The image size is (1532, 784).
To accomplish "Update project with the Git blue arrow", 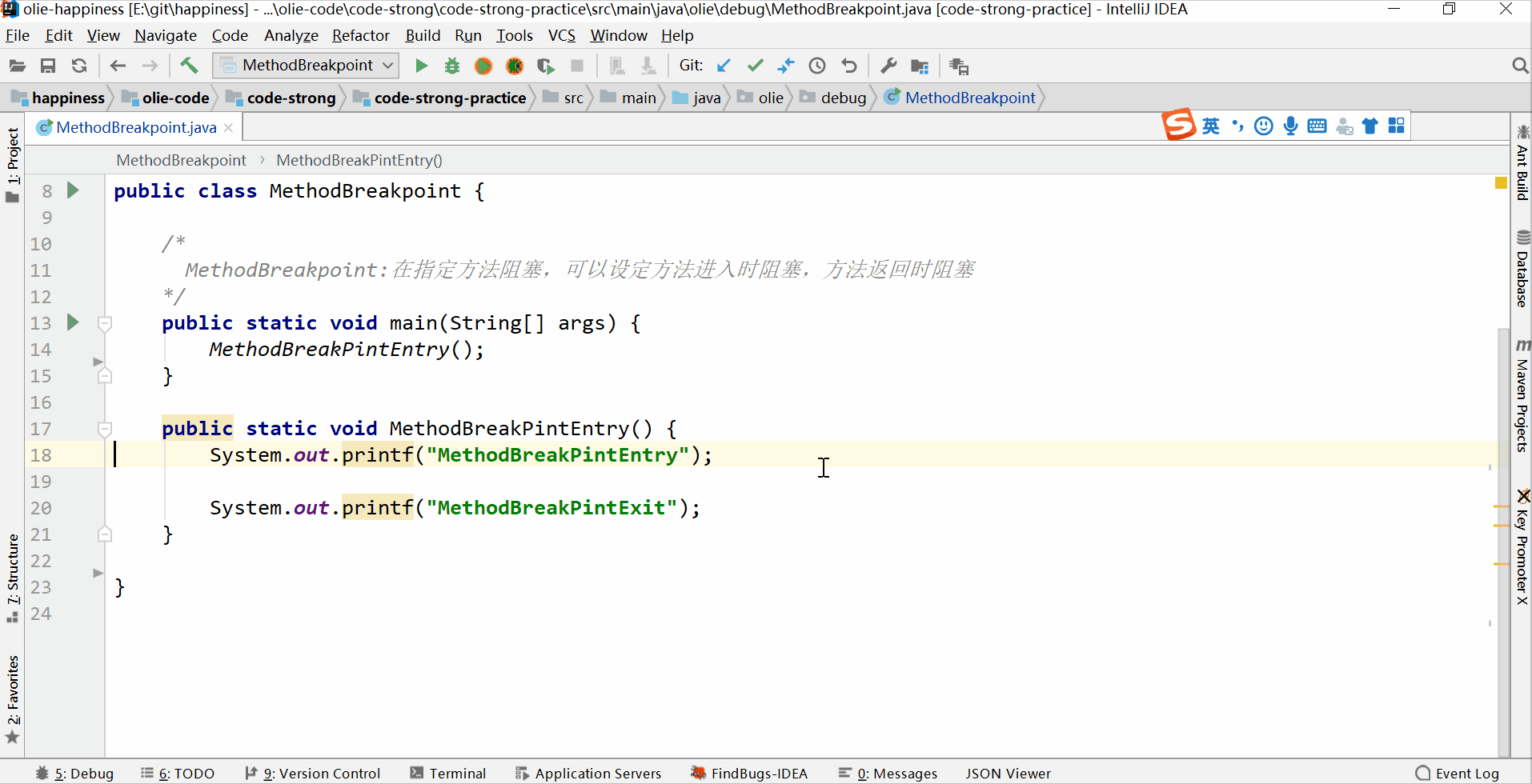I will [x=724, y=66].
